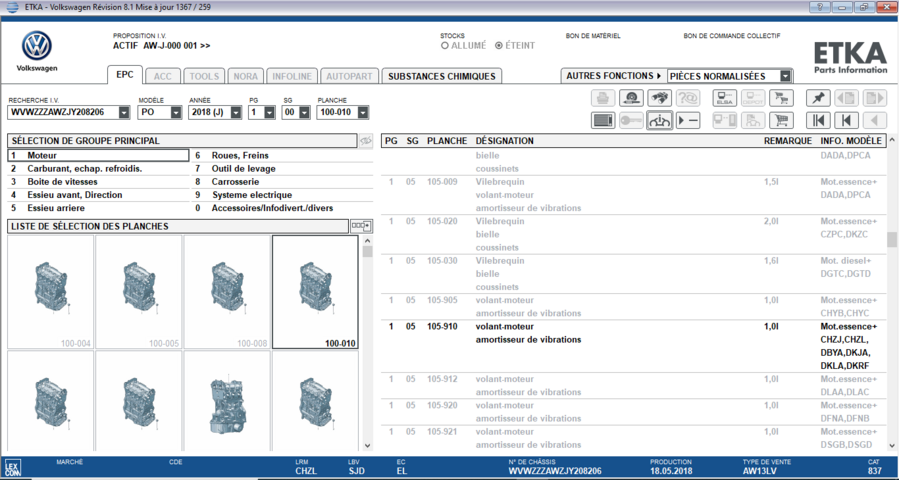Toggle the vehicle info icon with letter i

659,120
